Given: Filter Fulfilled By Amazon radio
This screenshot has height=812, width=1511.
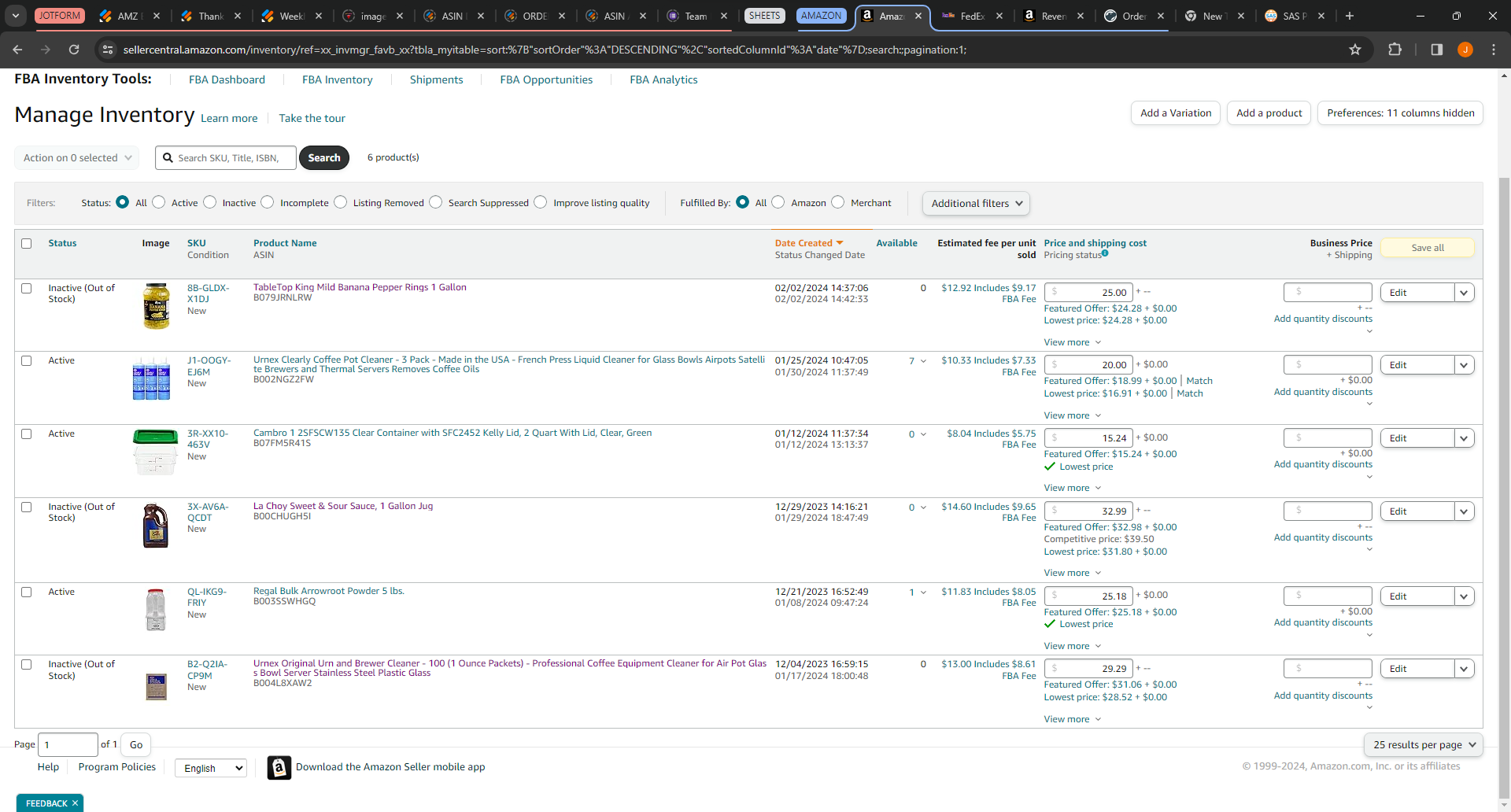Looking at the screenshot, I should pyautogui.click(x=778, y=202).
